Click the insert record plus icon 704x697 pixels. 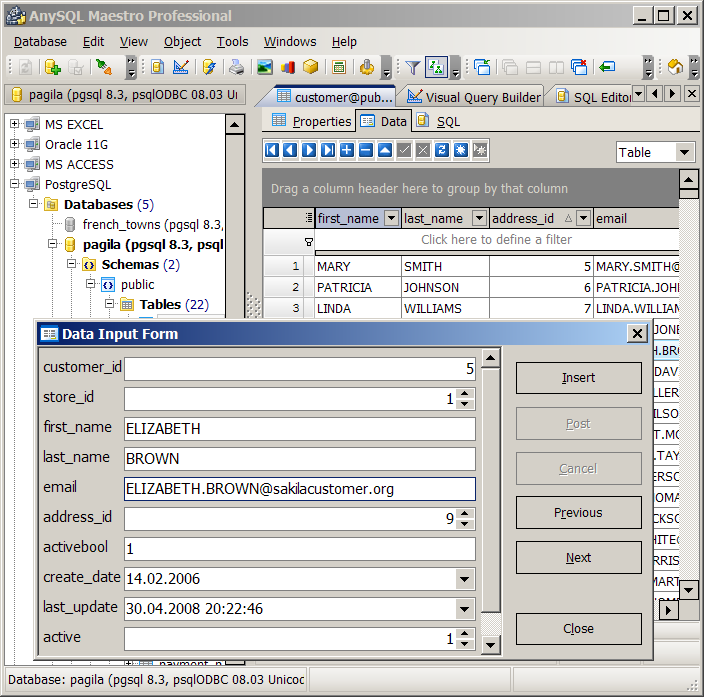(347, 150)
